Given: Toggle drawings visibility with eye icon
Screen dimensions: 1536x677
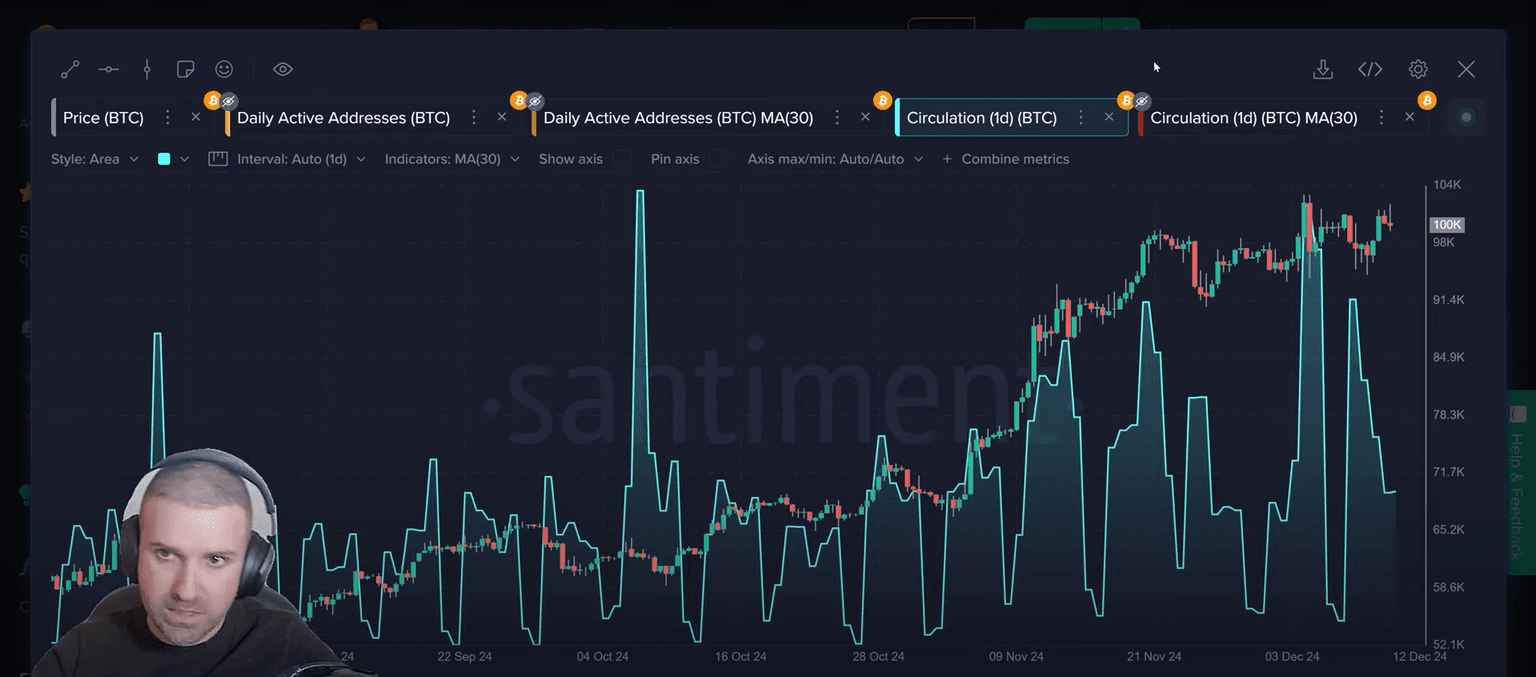Looking at the screenshot, I should click(x=283, y=69).
